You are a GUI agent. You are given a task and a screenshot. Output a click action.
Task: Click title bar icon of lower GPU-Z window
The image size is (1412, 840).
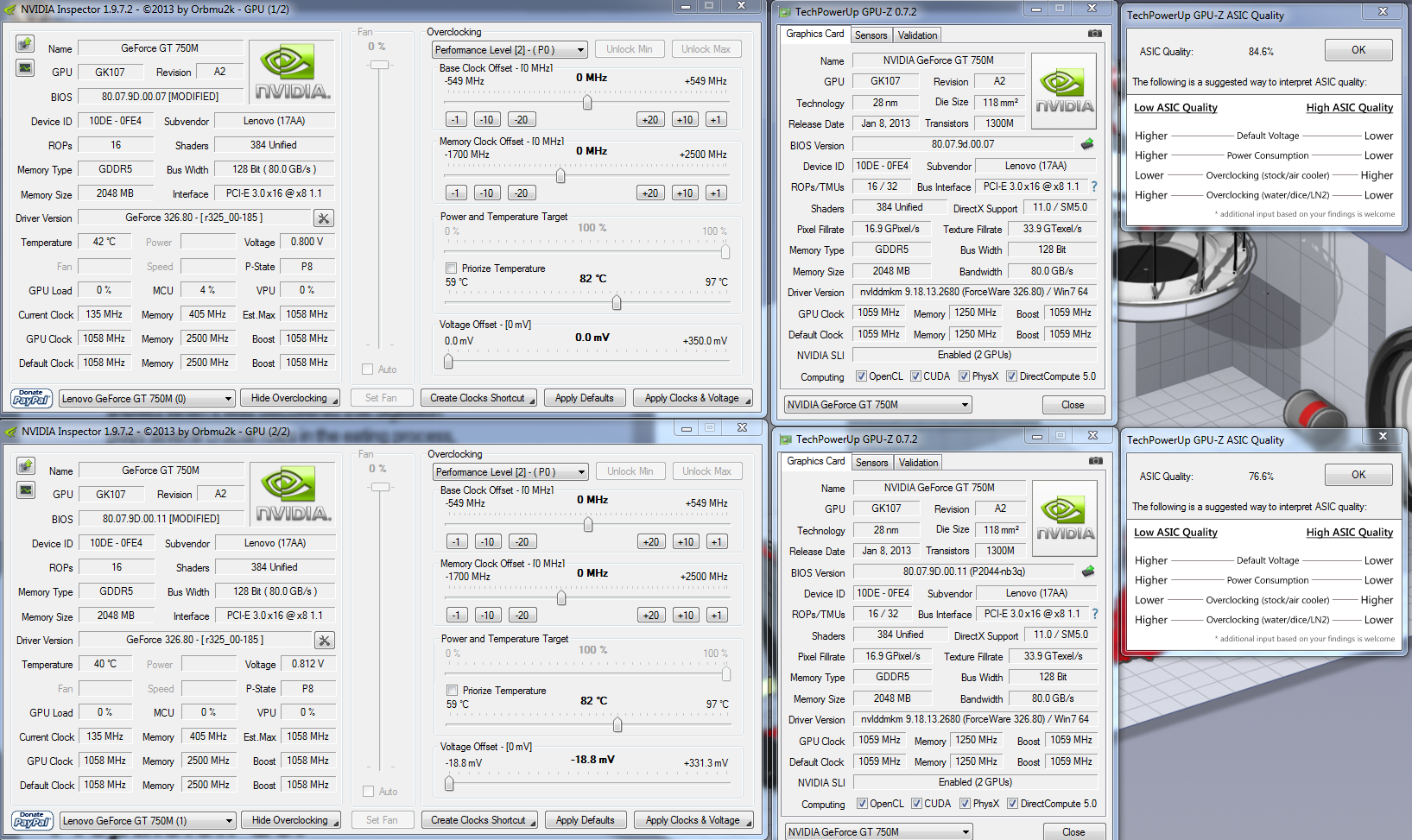pyautogui.click(x=786, y=439)
